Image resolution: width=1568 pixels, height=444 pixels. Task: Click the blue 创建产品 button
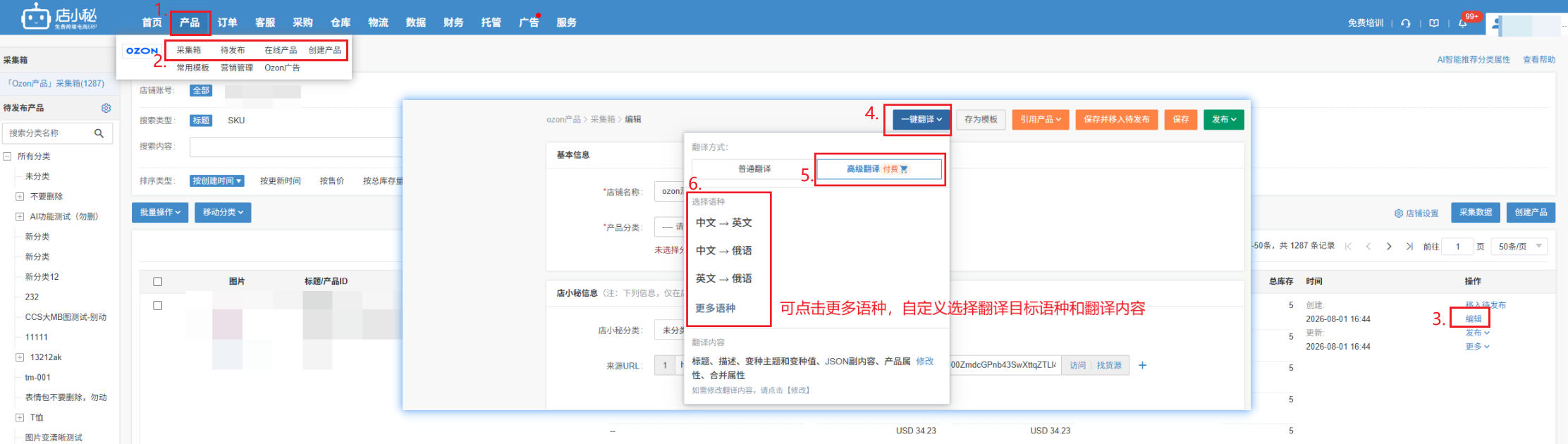1531,212
